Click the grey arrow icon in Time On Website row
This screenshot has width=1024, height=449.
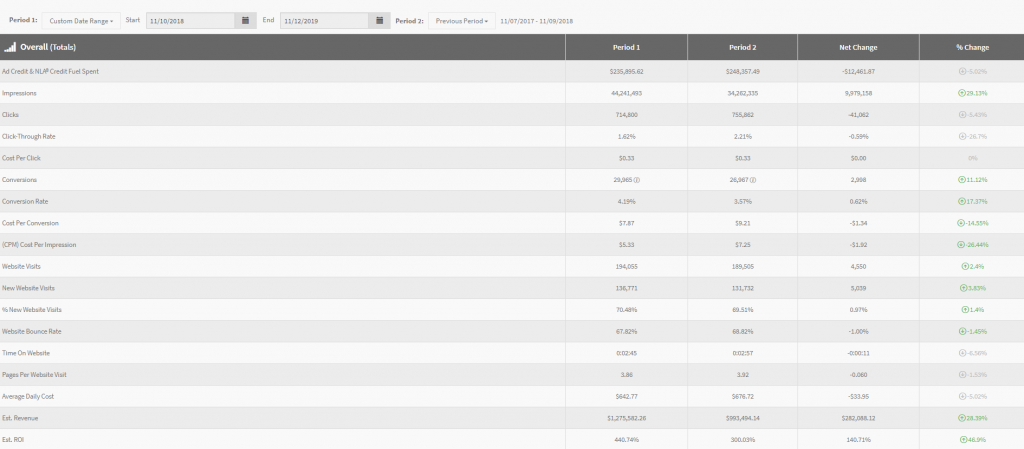click(962, 353)
